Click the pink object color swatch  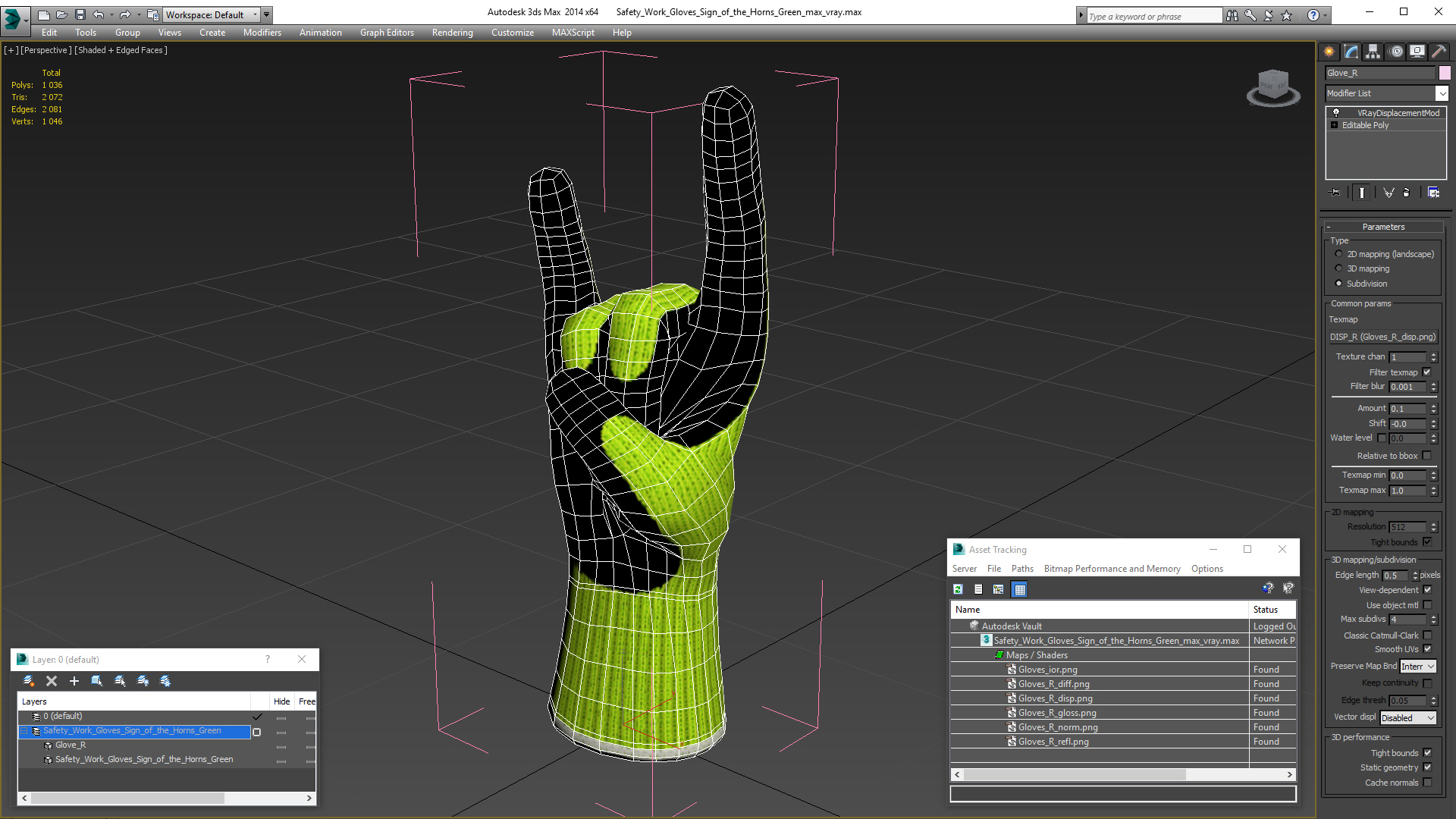(x=1445, y=73)
